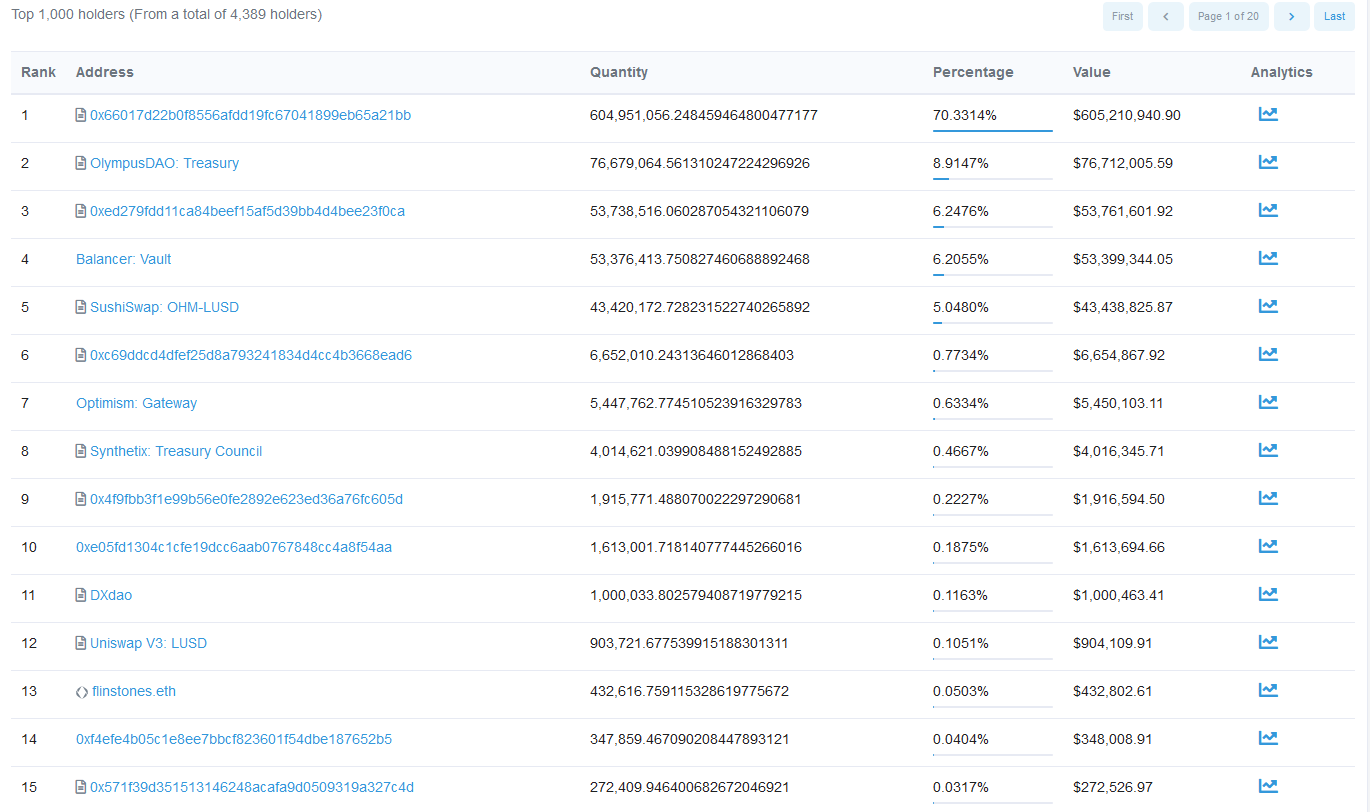
Task: Click the First page button
Action: tap(1122, 16)
